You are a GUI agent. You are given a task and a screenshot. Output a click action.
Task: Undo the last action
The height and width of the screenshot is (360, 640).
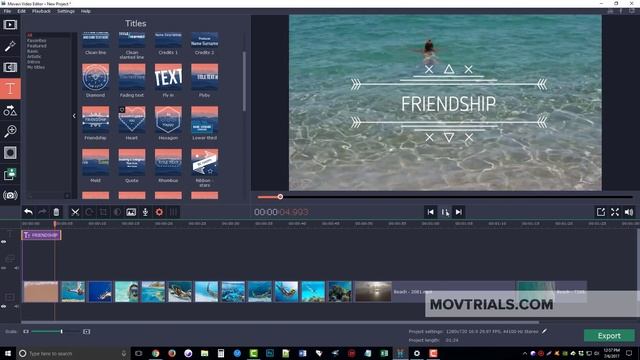28,212
